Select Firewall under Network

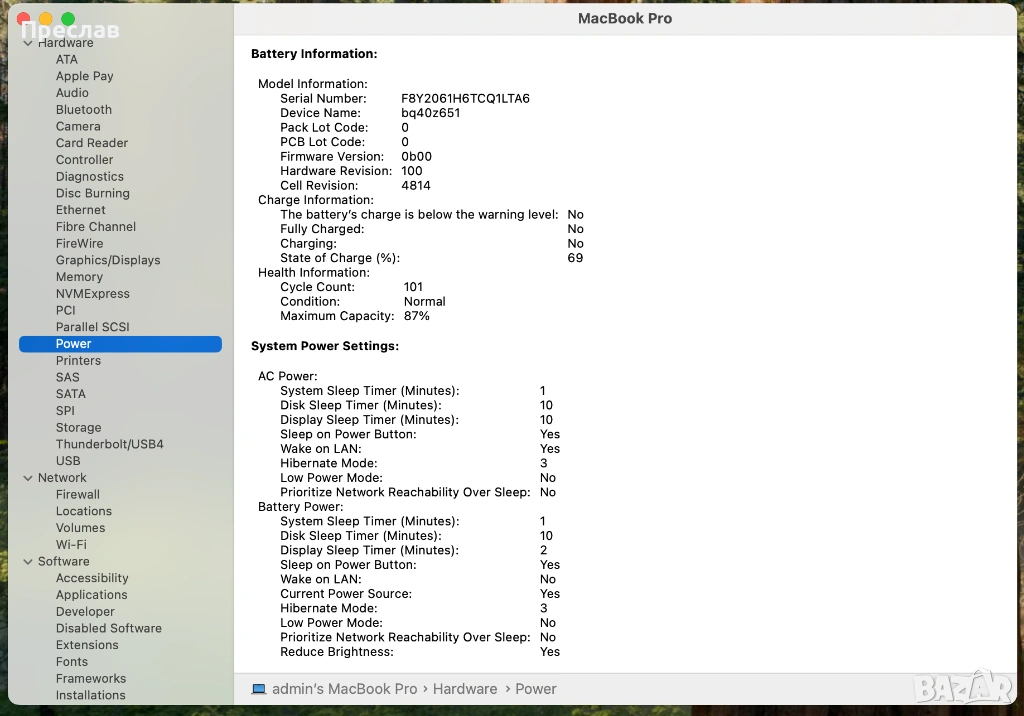tap(78, 495)
